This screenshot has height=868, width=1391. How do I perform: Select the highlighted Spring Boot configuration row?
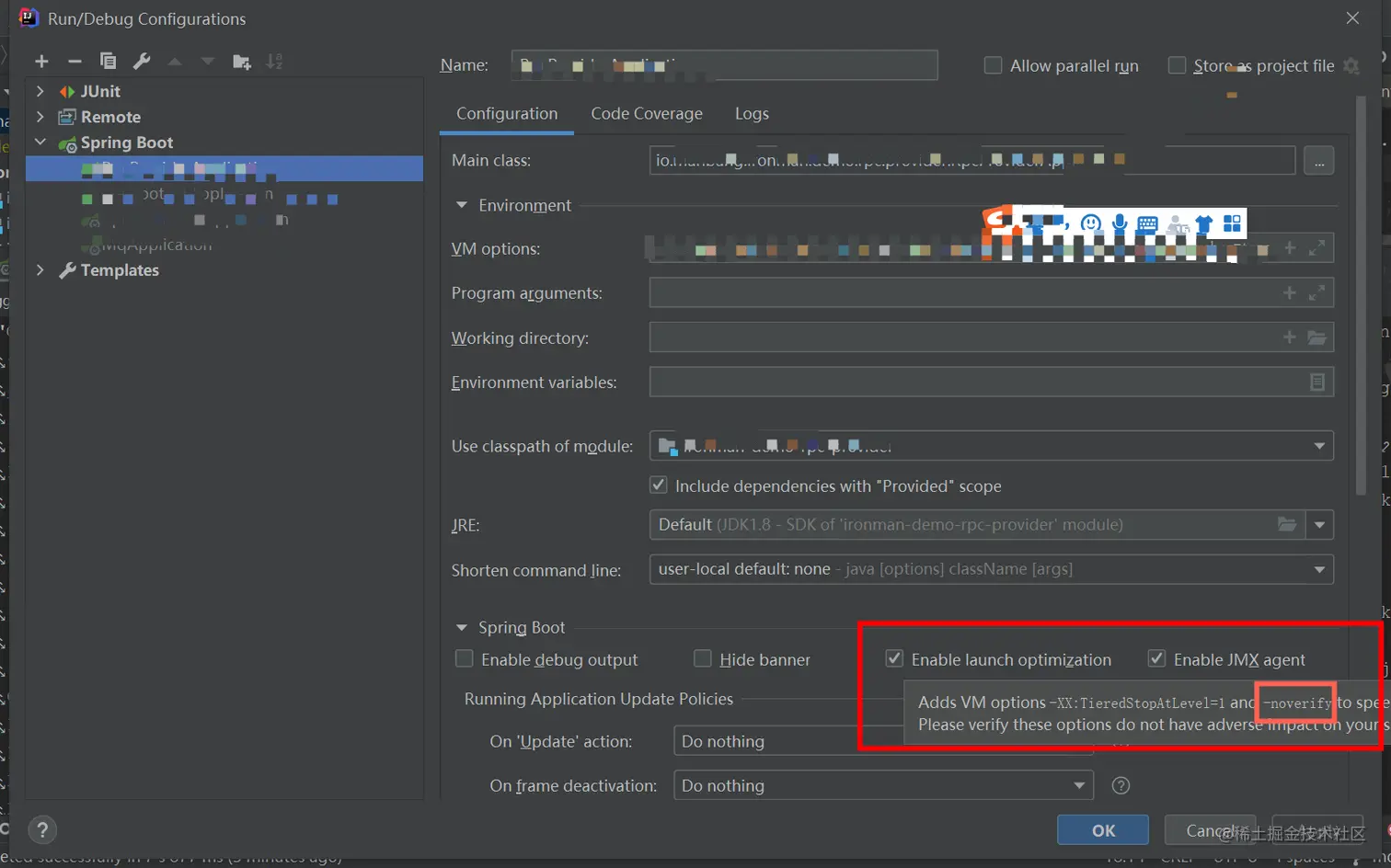tap(224, 168)
